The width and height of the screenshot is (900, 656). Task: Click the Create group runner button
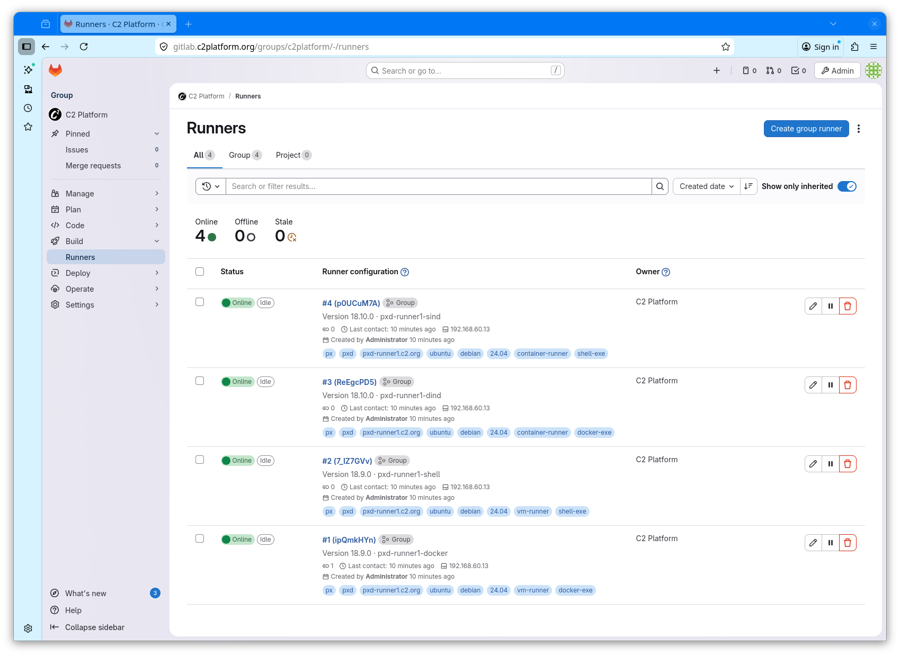point(806,129)
